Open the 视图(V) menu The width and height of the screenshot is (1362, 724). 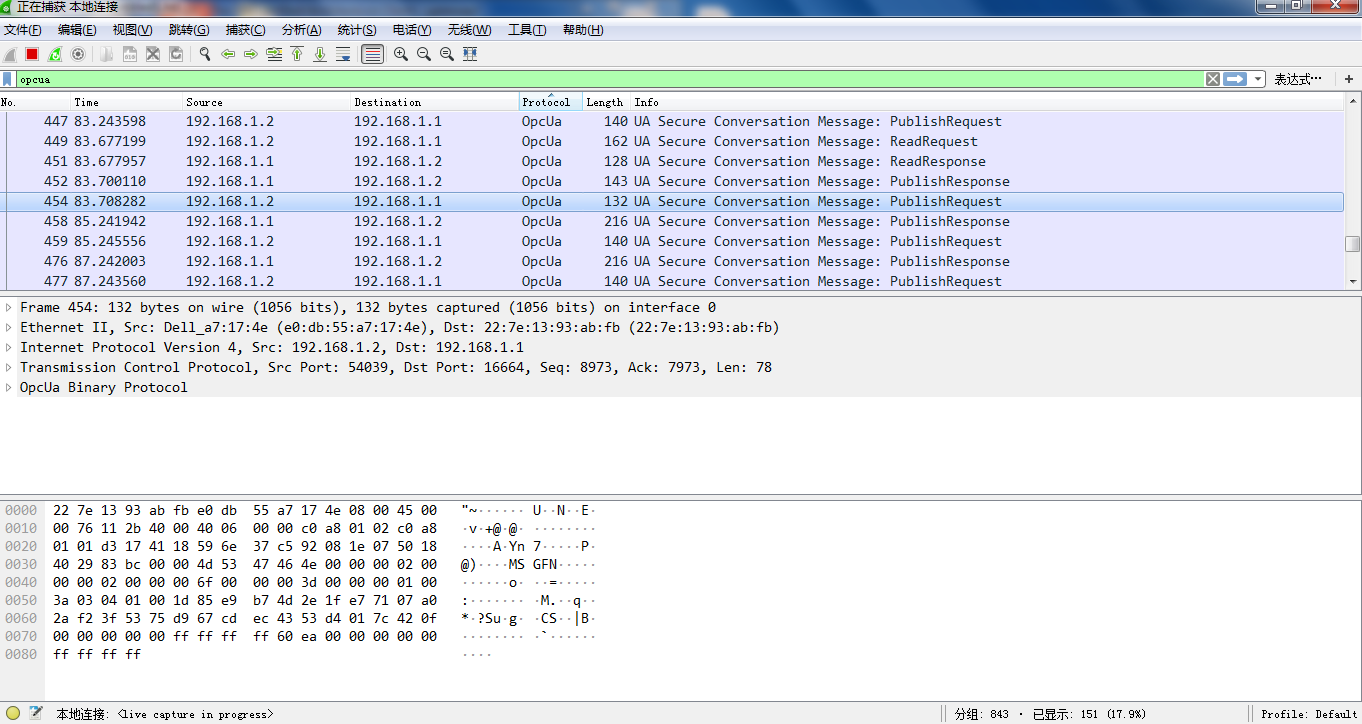(133, 30)
